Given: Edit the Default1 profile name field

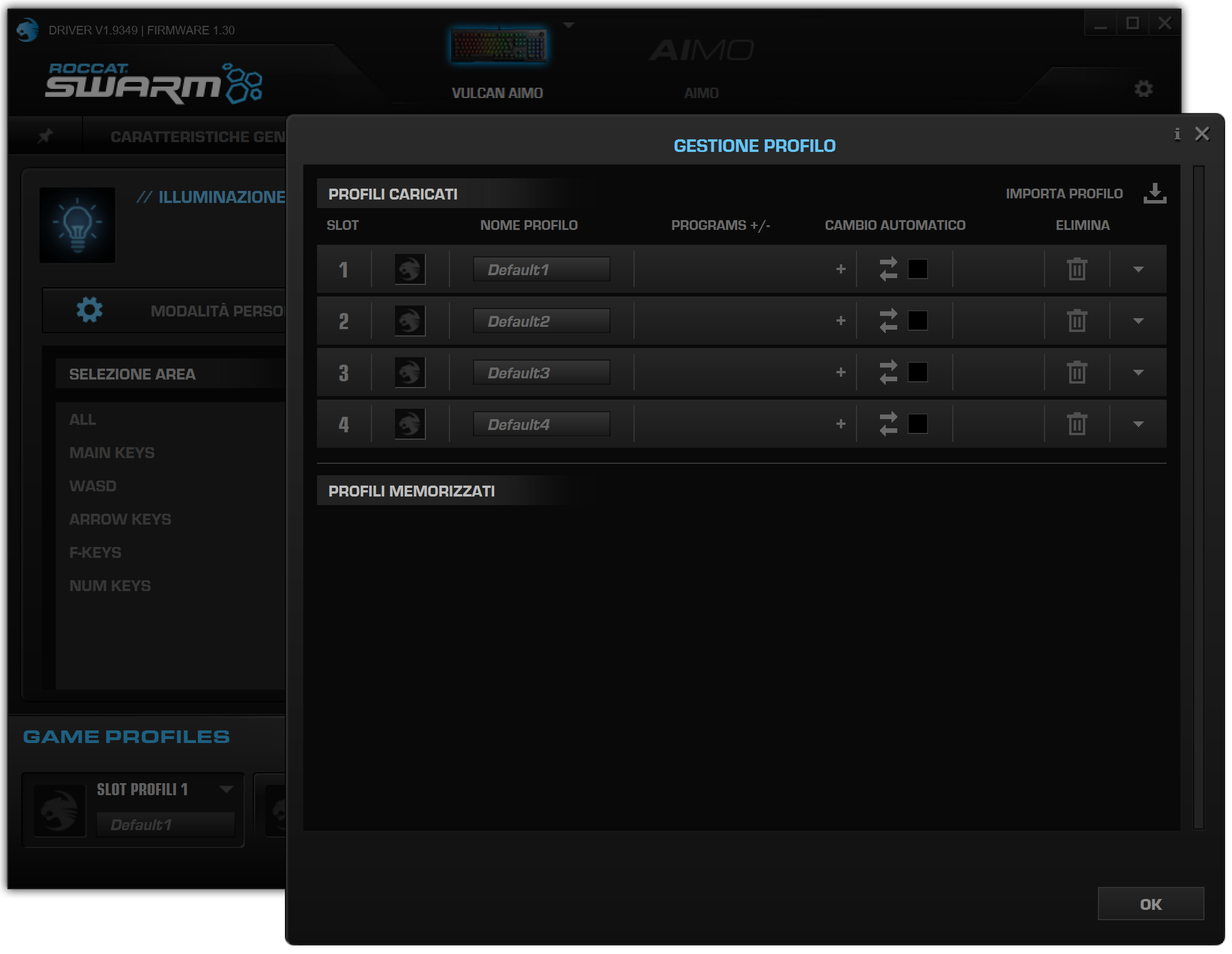Looking at the screenshot, I should point(541,269).
